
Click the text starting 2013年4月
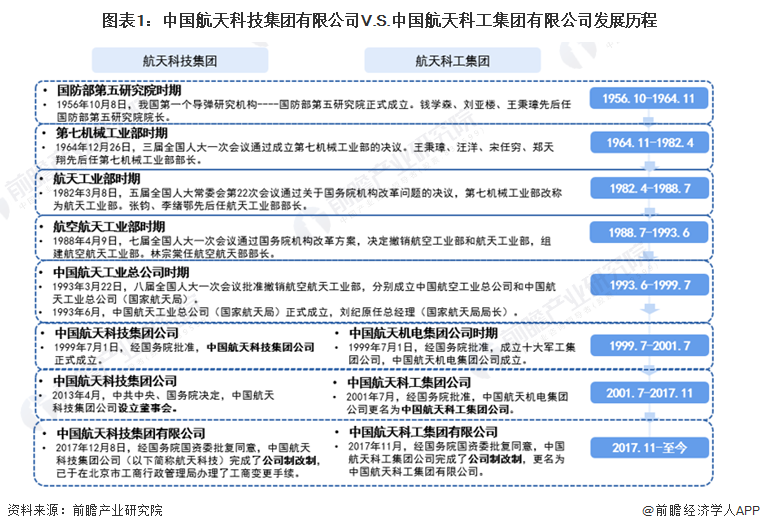[163, 402]
